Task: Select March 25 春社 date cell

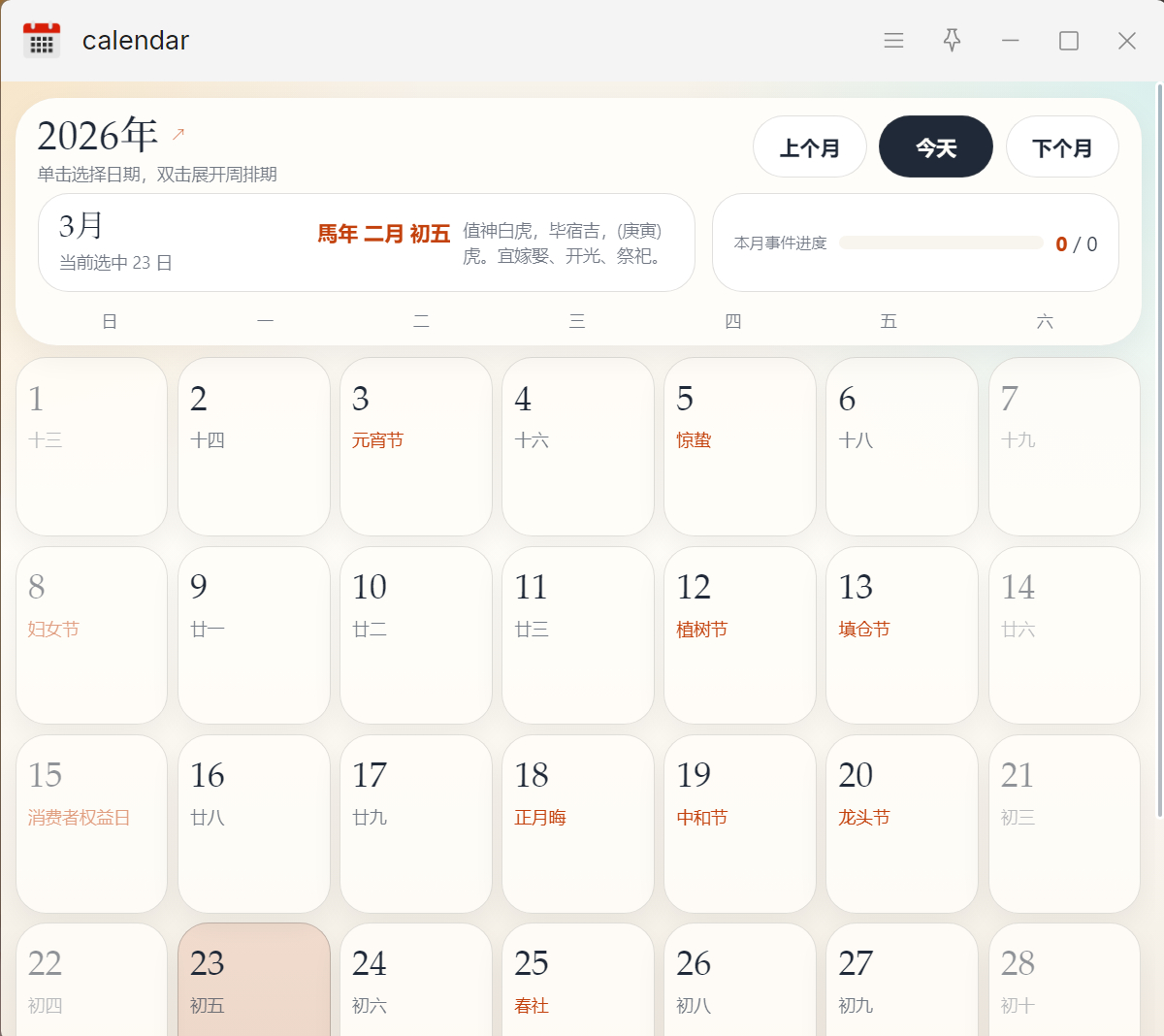Action: (x=577, y=980)
